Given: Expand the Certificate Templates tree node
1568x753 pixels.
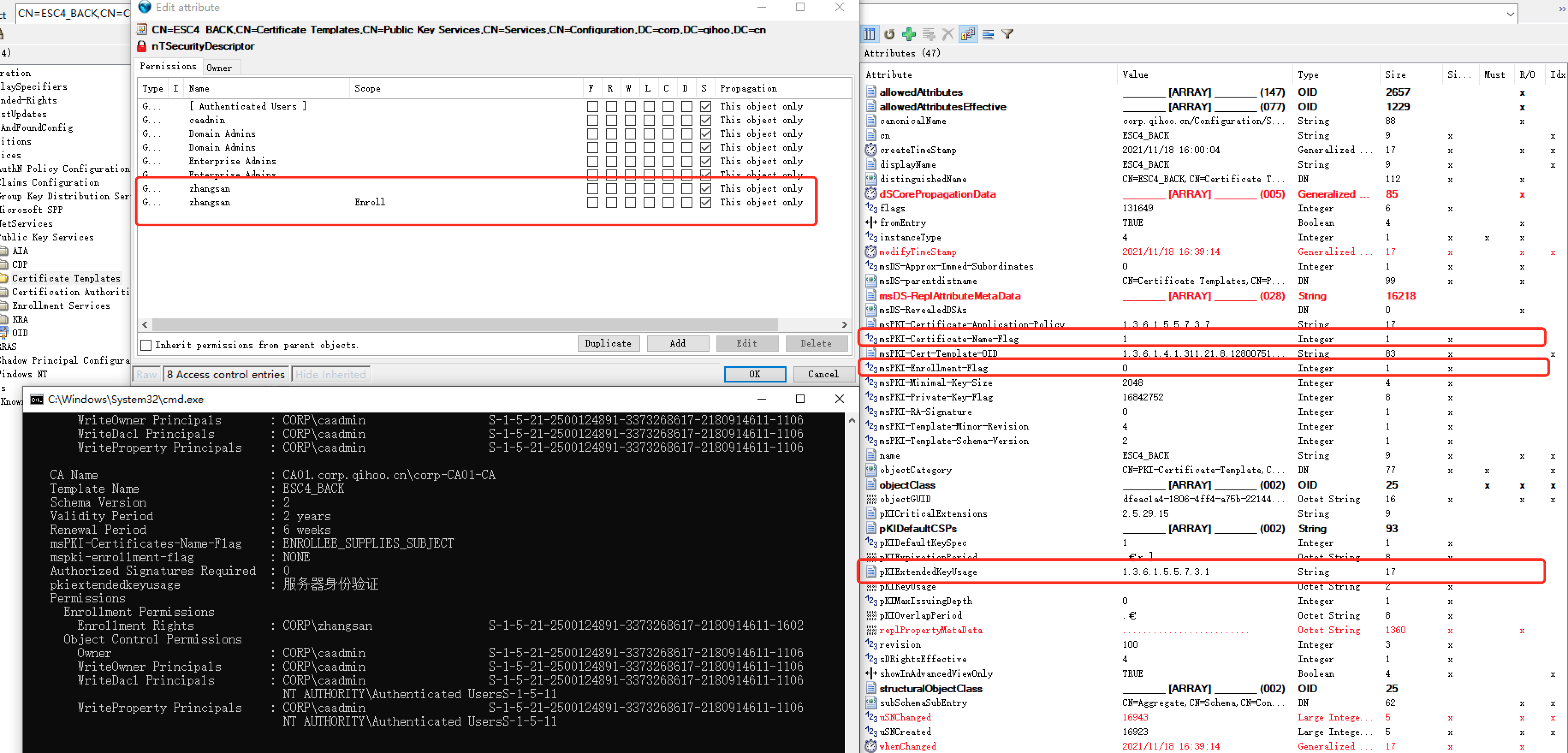Looking at the screenshot, I should click(x=66, y=279).
